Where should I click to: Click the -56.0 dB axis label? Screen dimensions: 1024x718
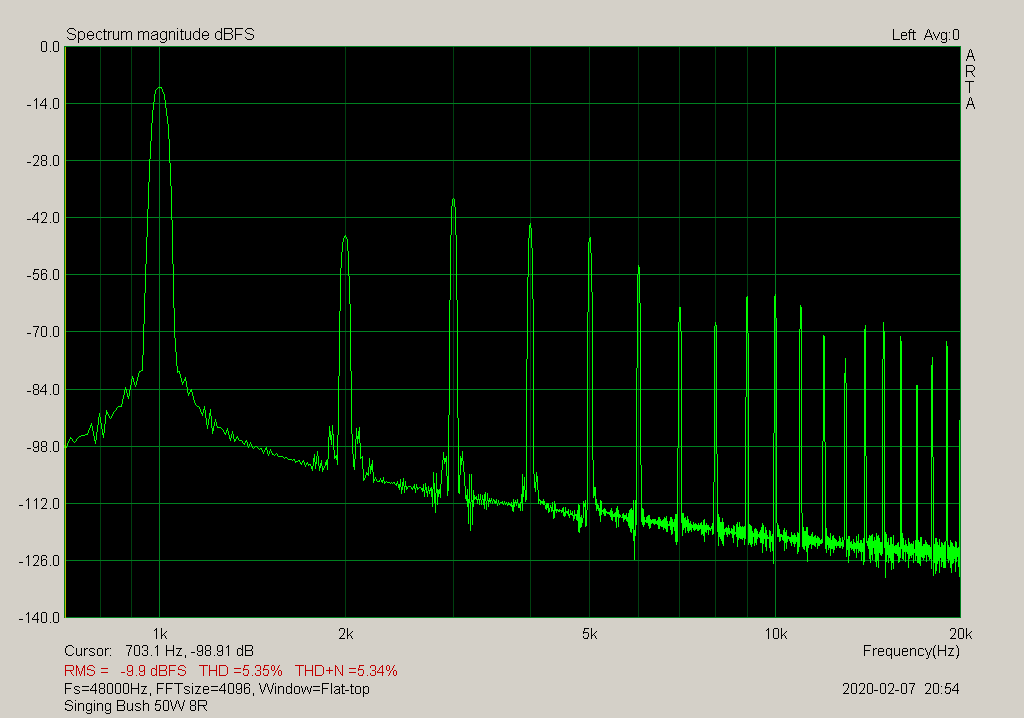42,275
